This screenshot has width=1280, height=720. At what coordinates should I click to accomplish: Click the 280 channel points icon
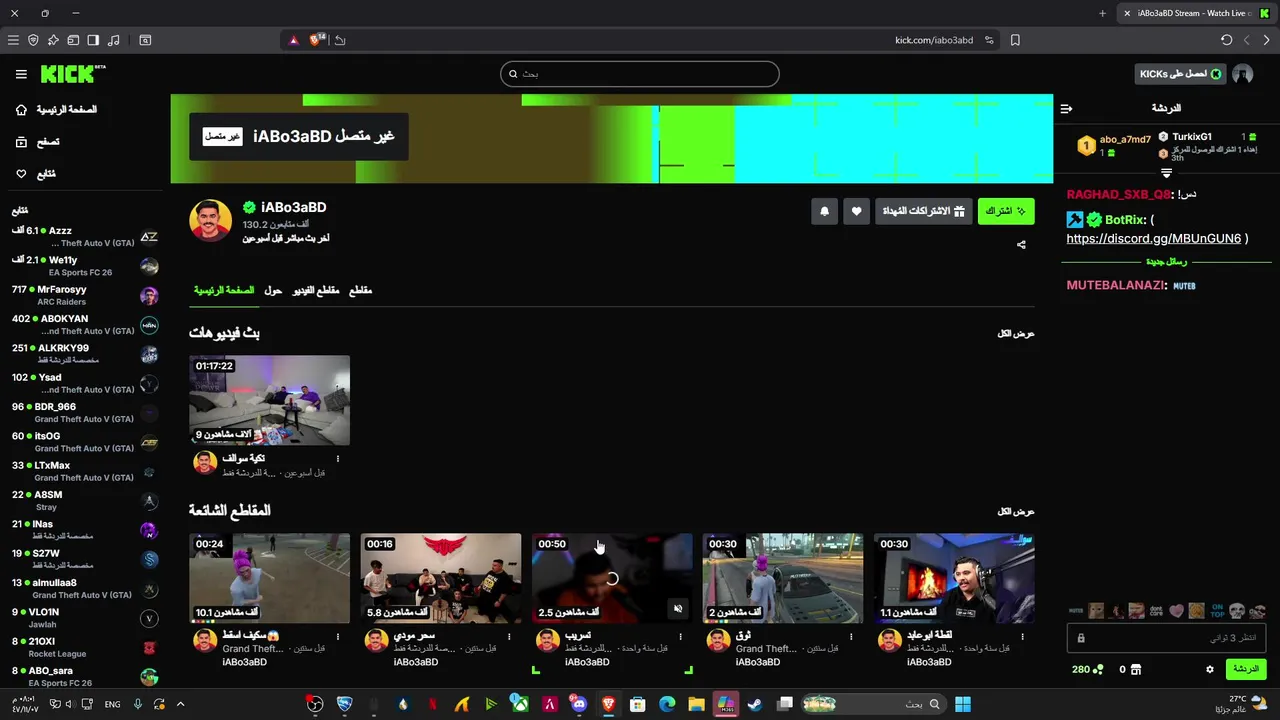[1097, 669]
